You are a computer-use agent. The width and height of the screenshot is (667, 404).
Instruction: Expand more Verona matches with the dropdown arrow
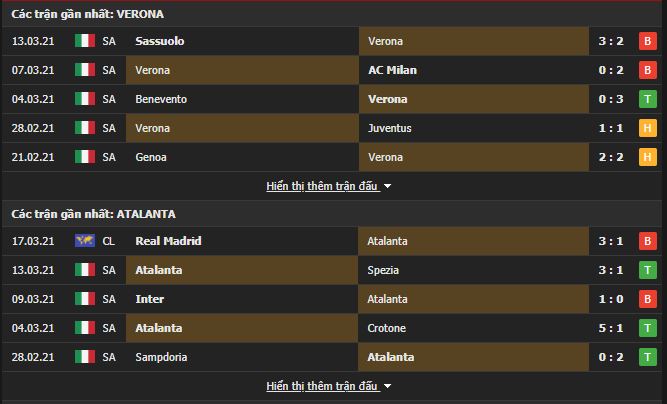387,186
